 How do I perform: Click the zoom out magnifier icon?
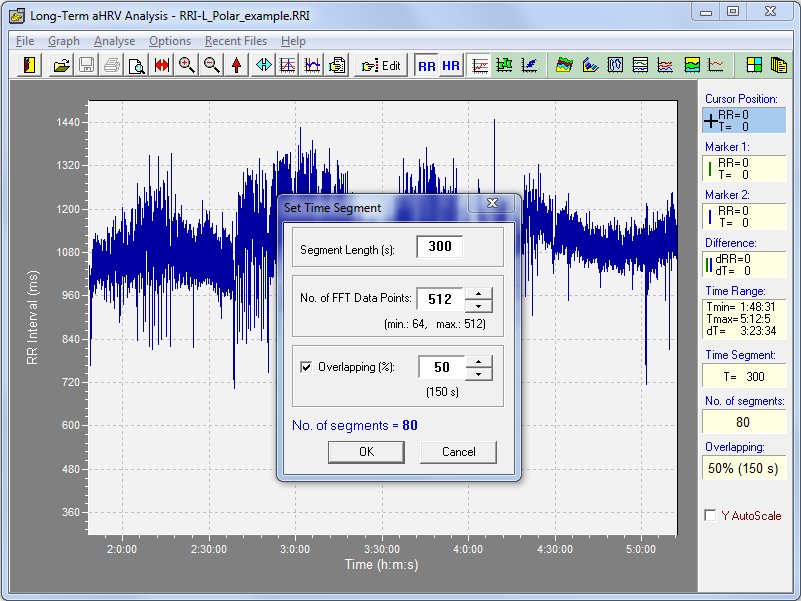(211, 65)
